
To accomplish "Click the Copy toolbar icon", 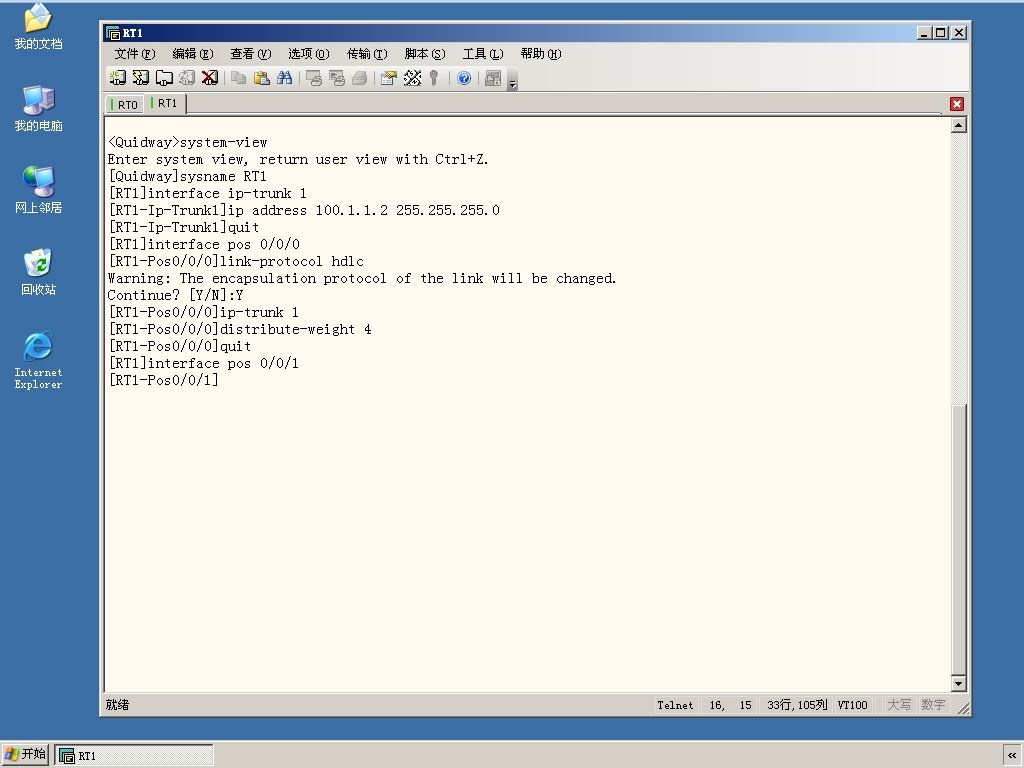I will (239, 78).
